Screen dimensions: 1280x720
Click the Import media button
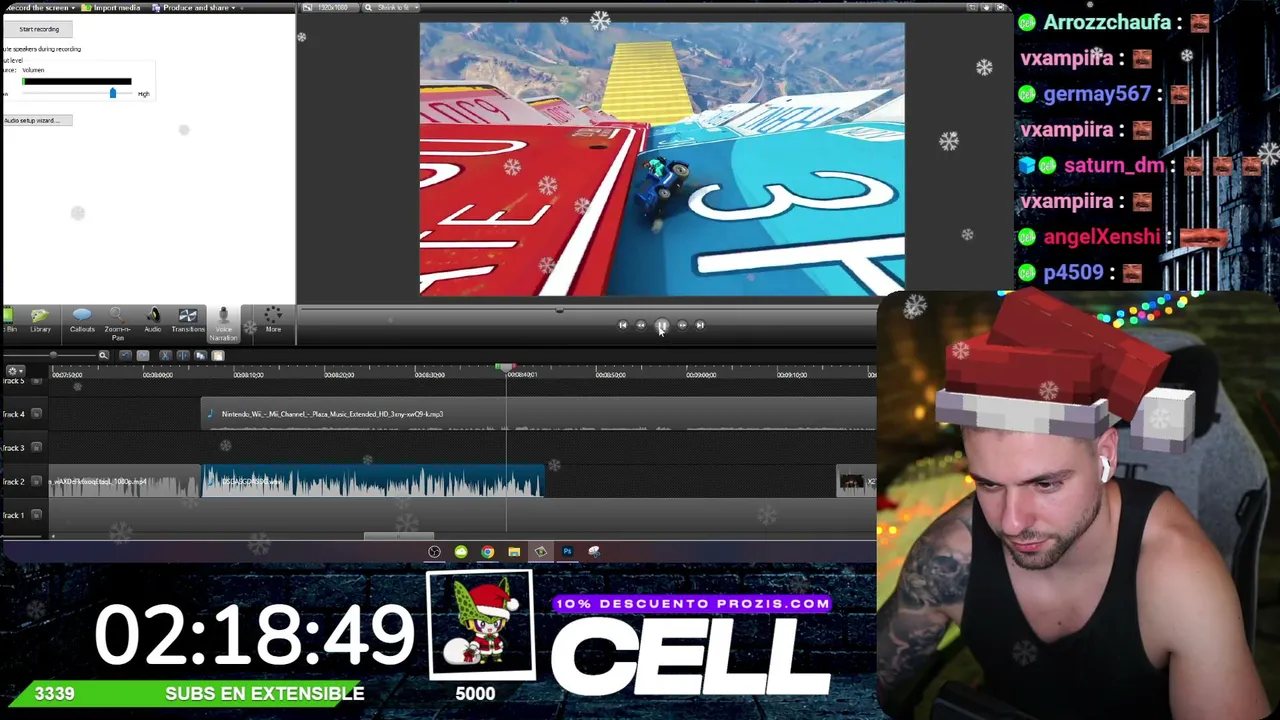112,8
